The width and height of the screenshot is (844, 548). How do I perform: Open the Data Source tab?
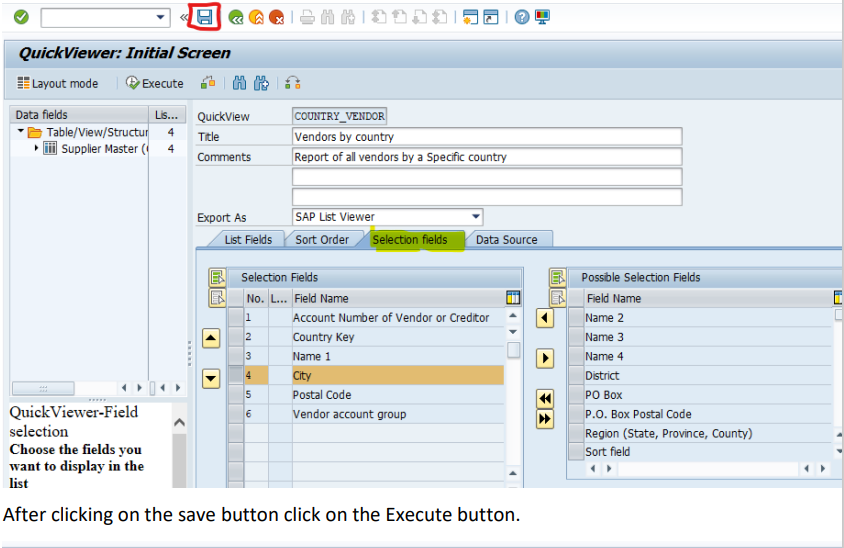(x=507, y=240)
